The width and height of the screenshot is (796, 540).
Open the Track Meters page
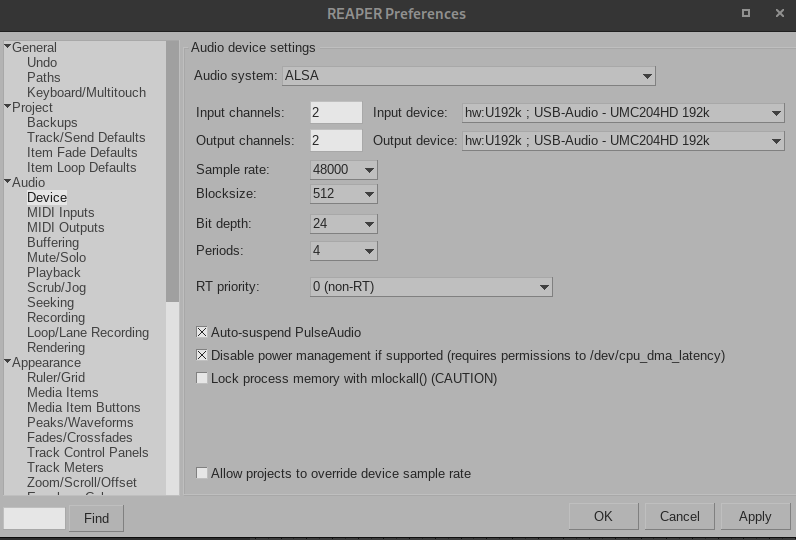coord(65,467)
